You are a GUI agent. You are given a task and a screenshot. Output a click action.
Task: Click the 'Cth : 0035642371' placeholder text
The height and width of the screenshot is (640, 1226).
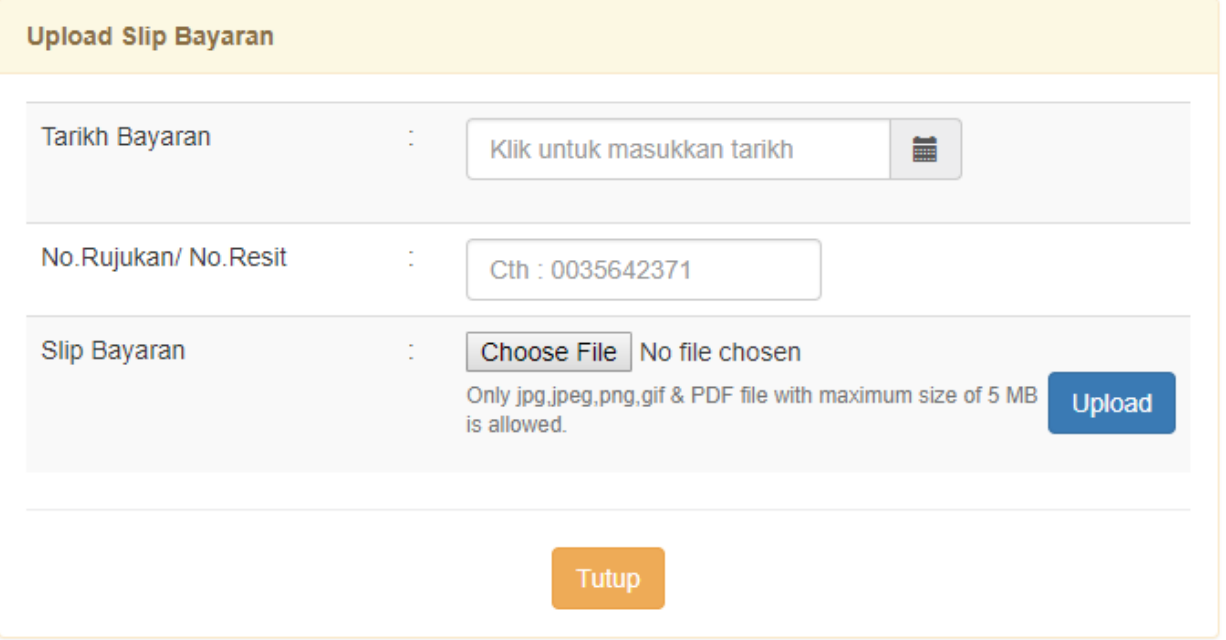point(591,270)
